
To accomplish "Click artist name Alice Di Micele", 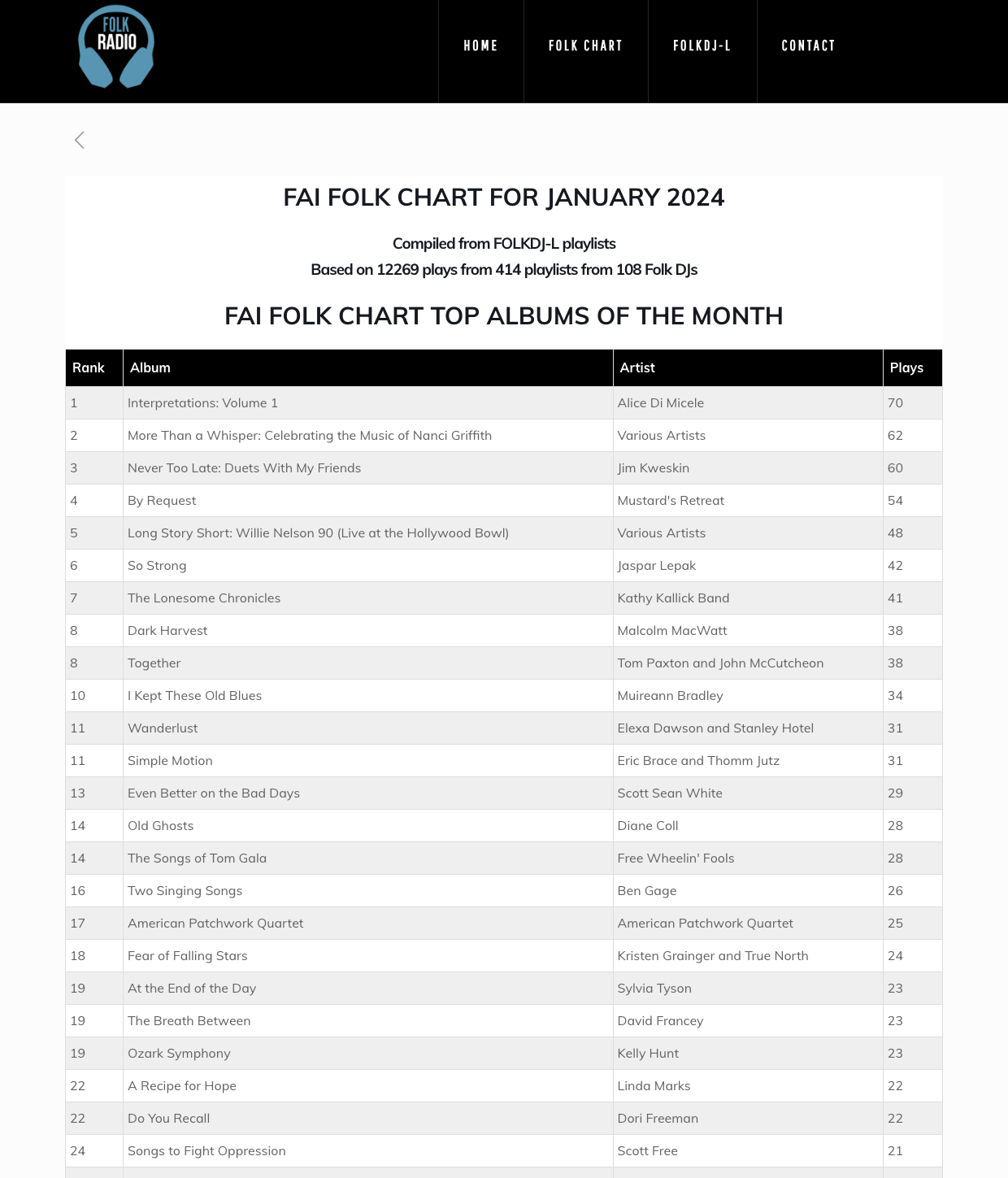I will 660,403.
